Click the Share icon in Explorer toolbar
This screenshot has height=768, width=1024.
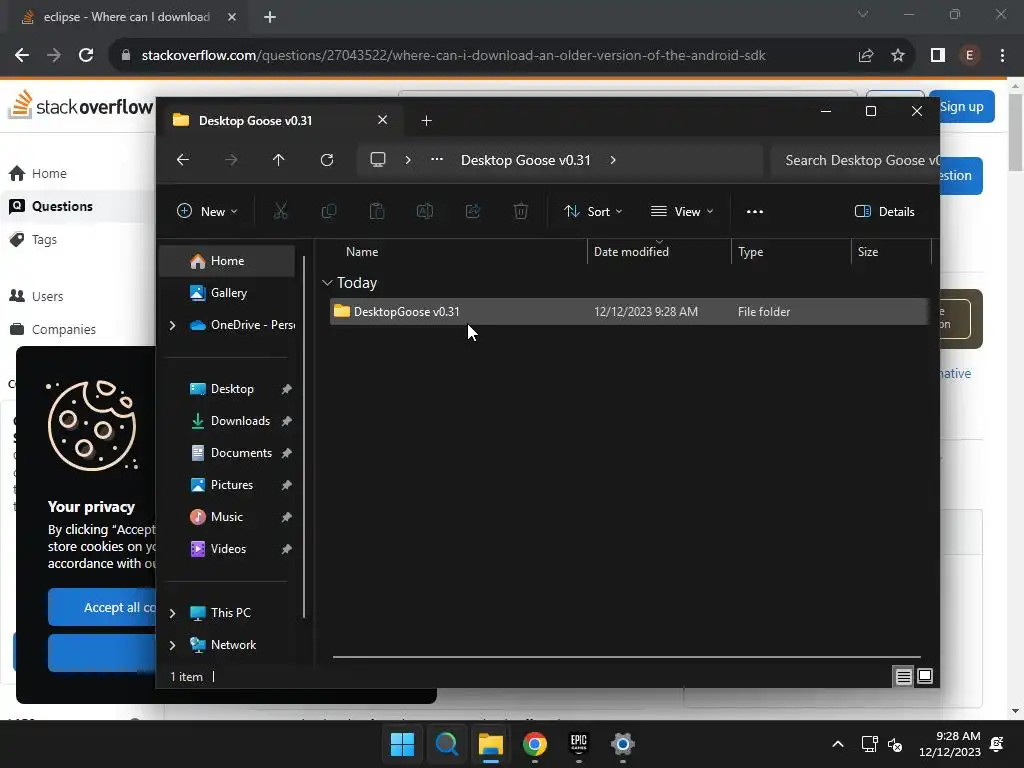click(473, 211)
